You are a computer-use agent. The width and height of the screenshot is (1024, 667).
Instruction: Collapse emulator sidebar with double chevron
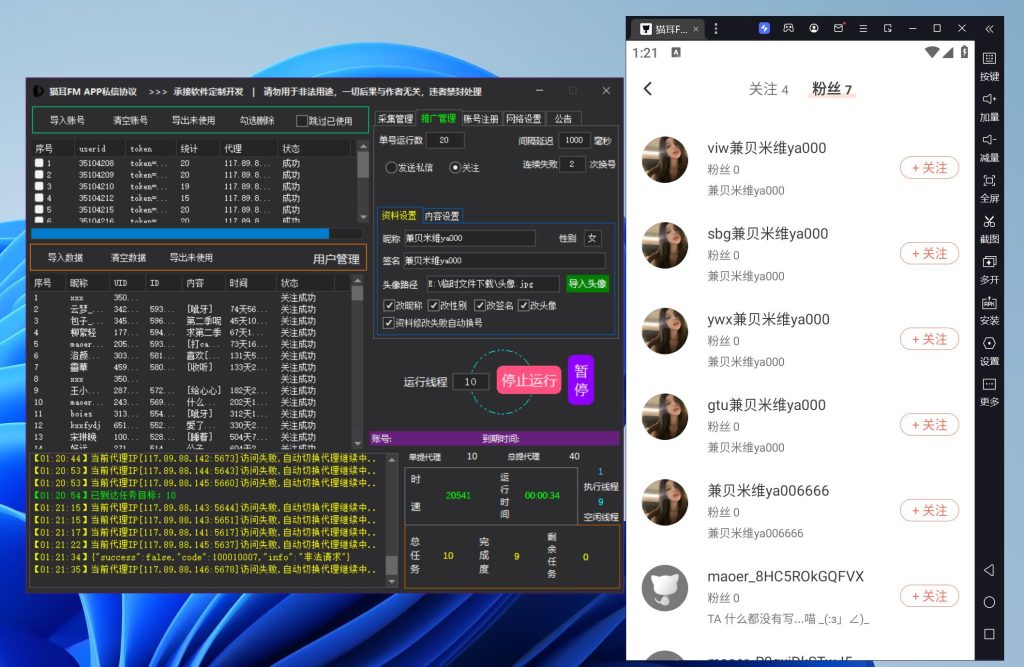click(989, 28)
